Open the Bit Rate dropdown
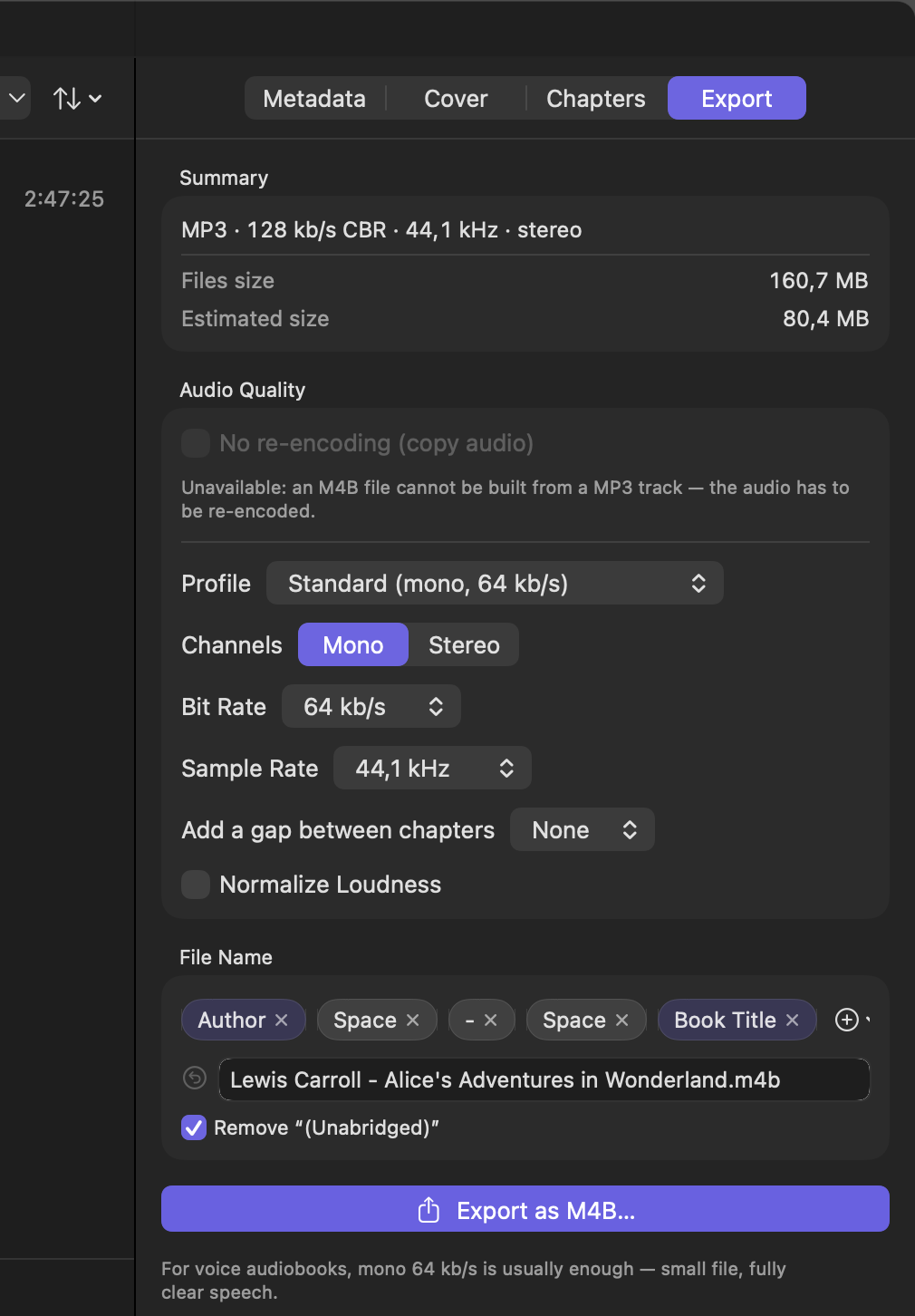This screenshot has height=1316, width=915. point(371,706)
